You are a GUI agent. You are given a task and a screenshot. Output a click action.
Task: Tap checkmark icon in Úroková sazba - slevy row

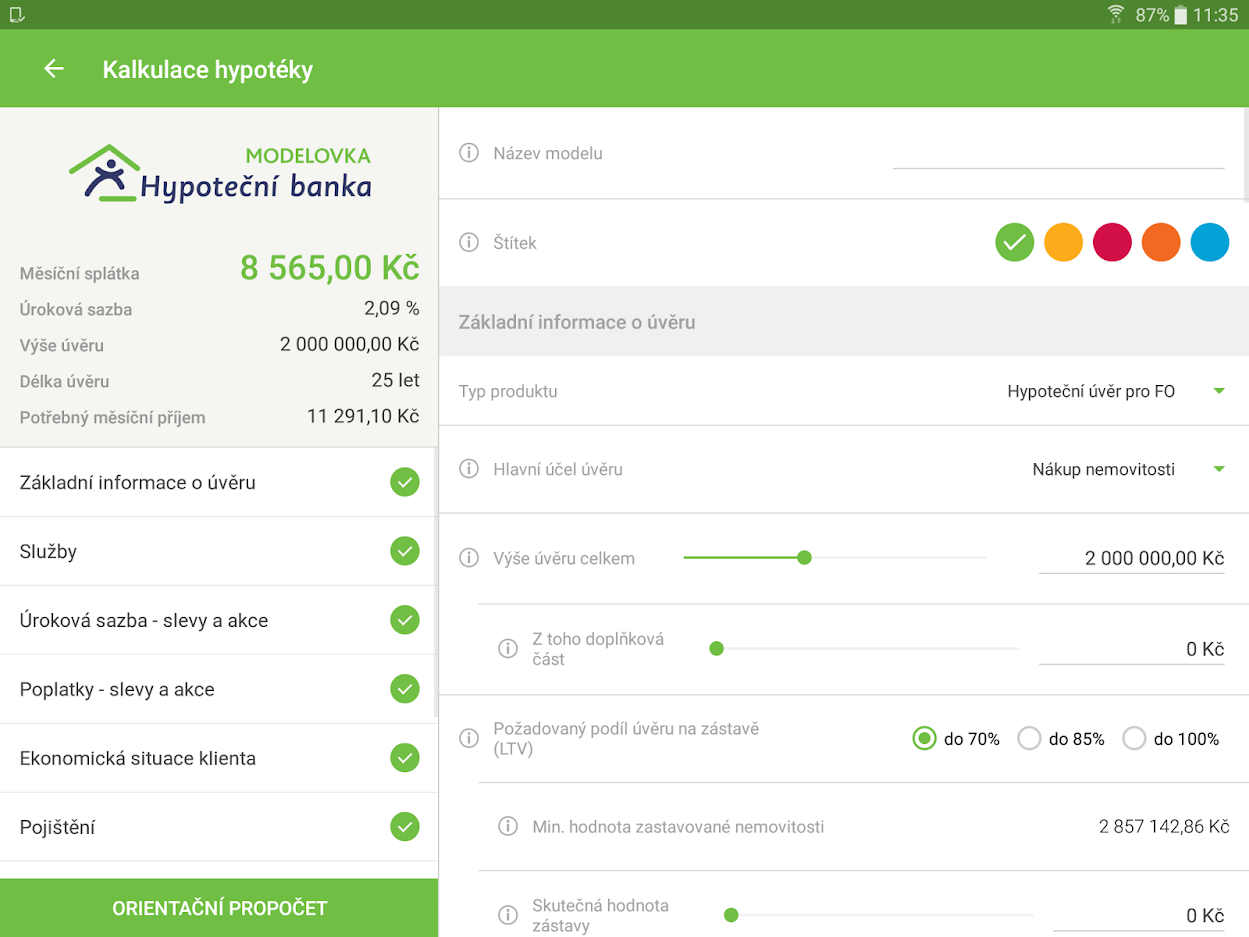coord(404,620)
